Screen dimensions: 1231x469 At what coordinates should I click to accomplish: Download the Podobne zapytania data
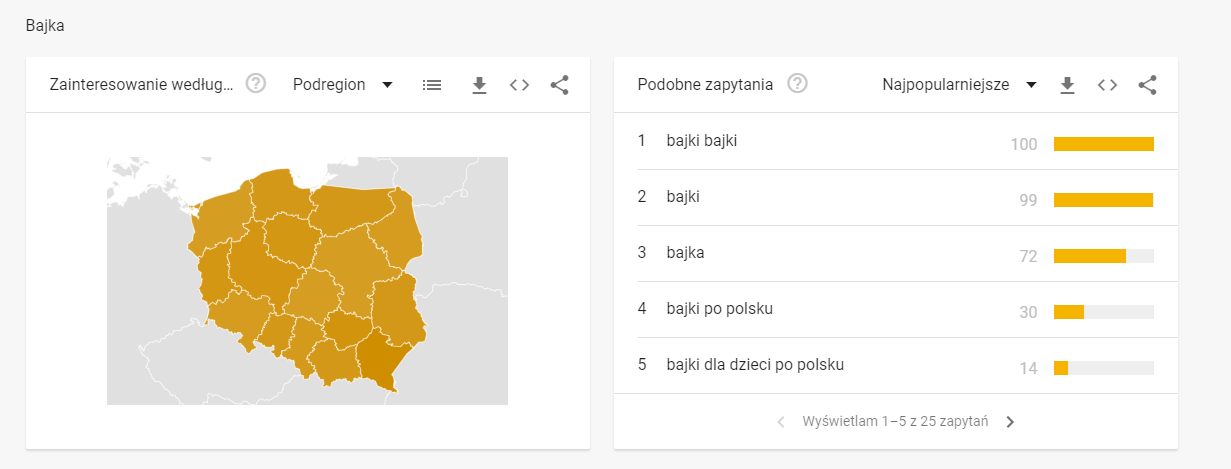click(x=1067, y=85)
